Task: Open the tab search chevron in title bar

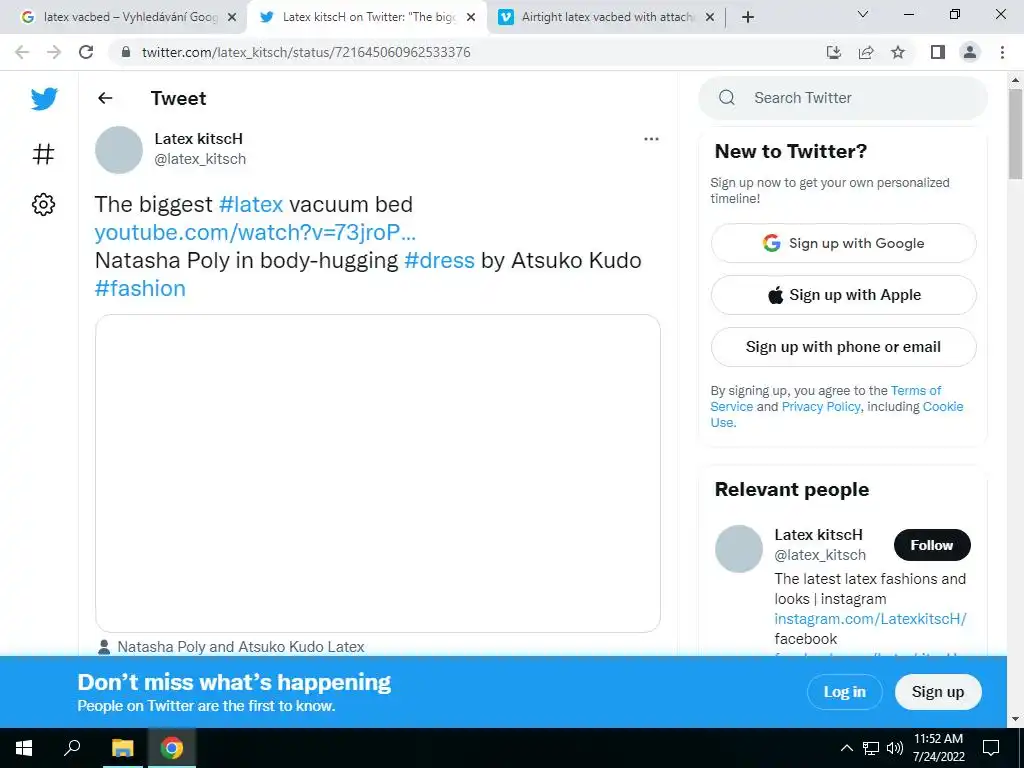Action: (863, 14)
